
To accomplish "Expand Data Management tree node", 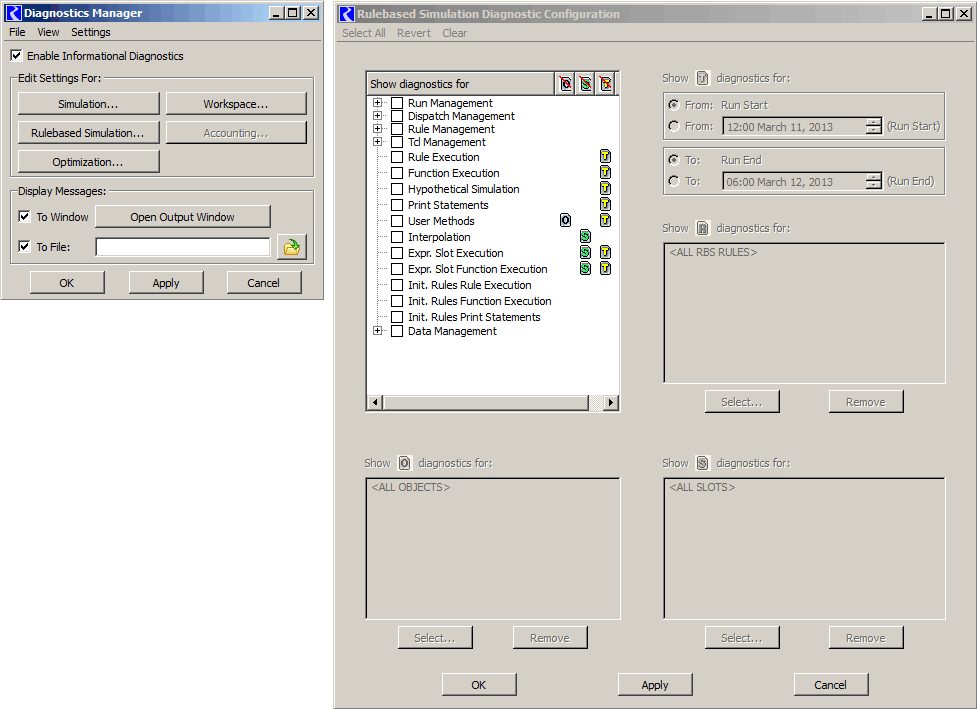I will point(377,330).
